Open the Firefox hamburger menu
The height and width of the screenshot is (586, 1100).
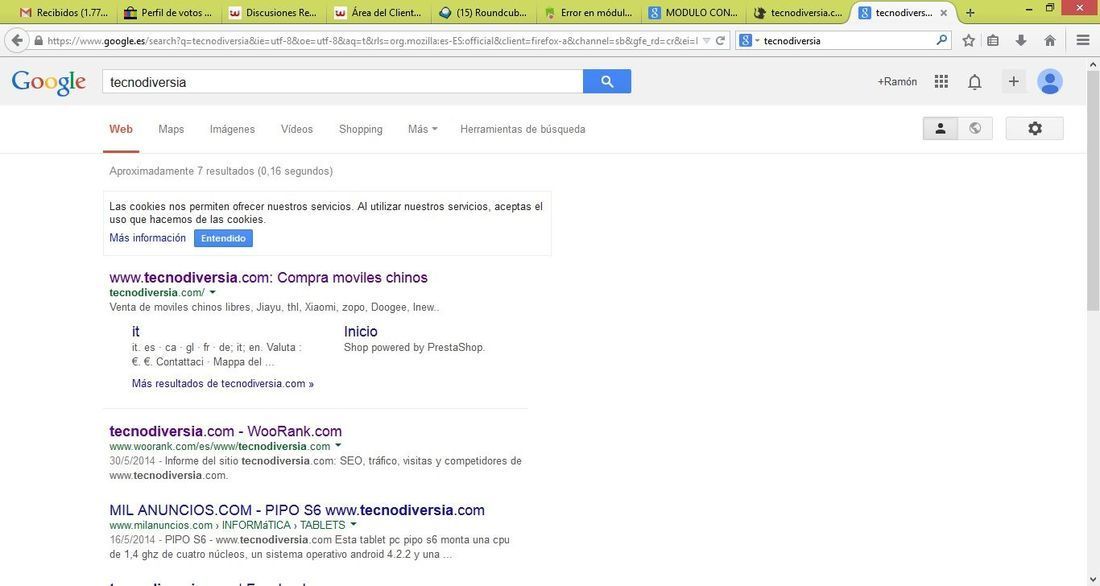tap(1083, 41)
